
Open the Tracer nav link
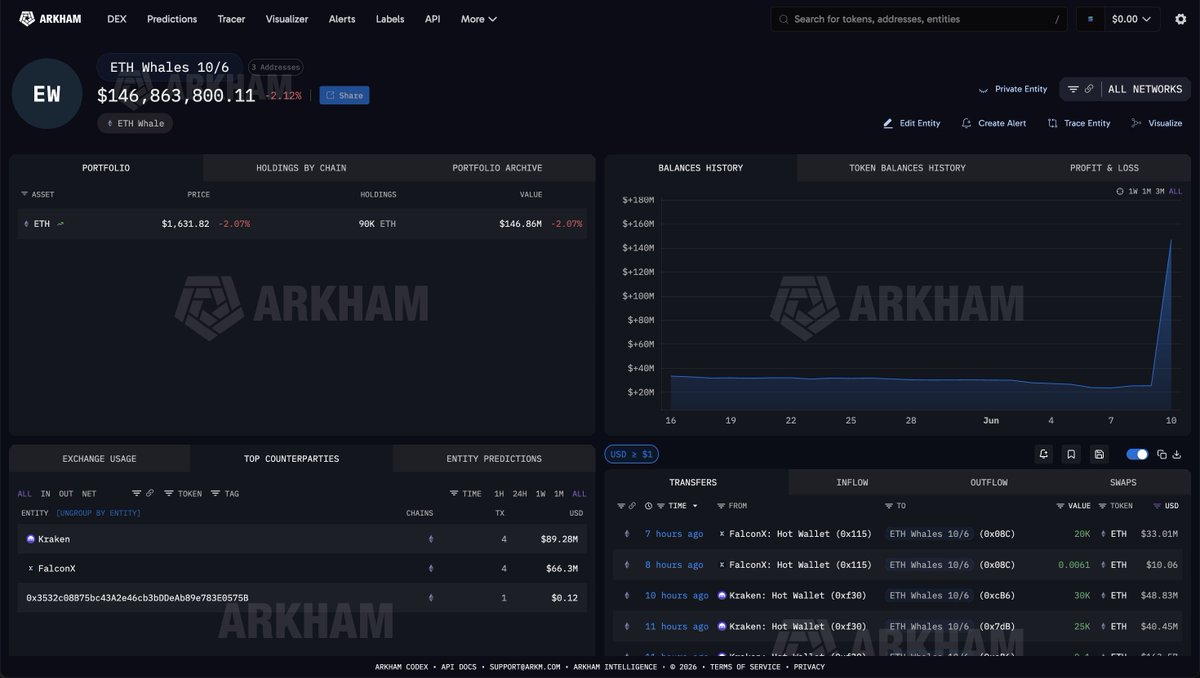pyautogui.click(x=231, y=19)
